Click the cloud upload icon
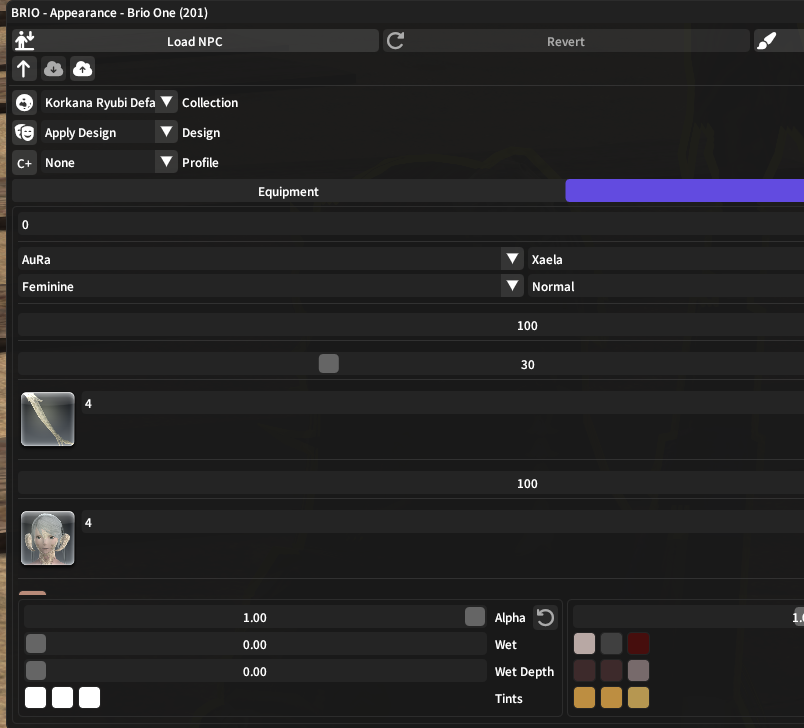 83,69
